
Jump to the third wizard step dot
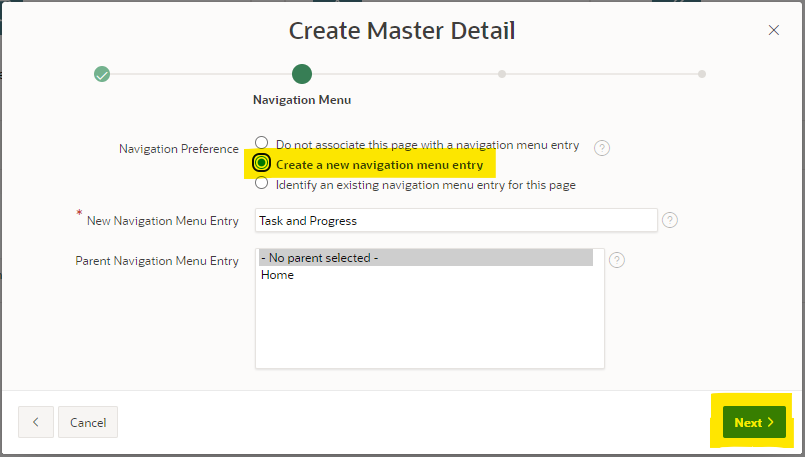pos(502,74)
